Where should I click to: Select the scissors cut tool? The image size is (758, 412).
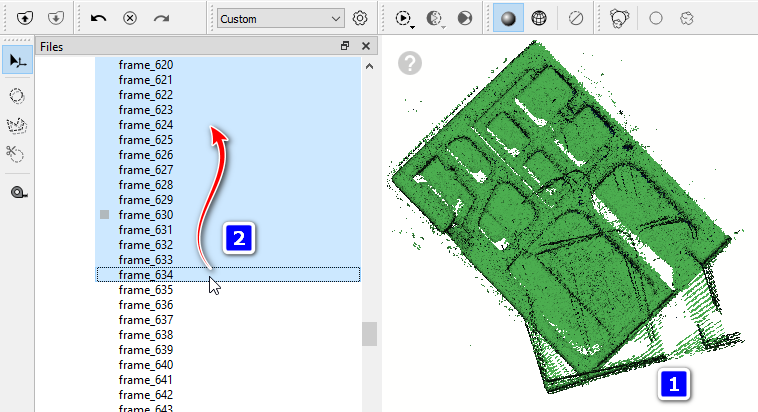16,154
